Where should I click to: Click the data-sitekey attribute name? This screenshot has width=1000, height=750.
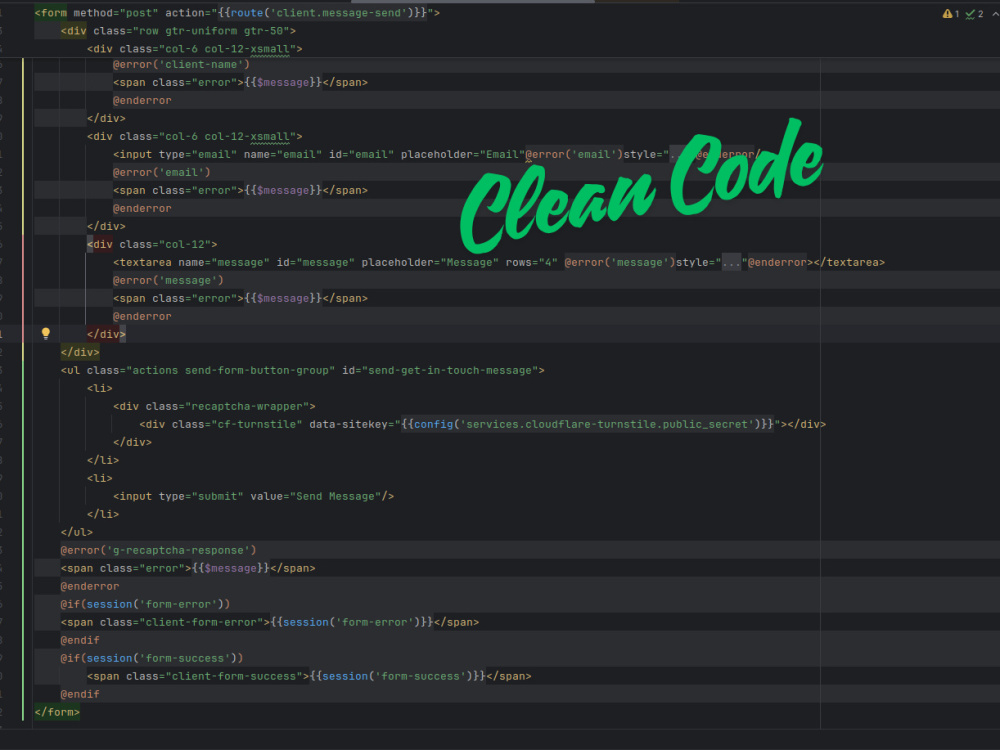pyautogui.click(x=349, y=424)
